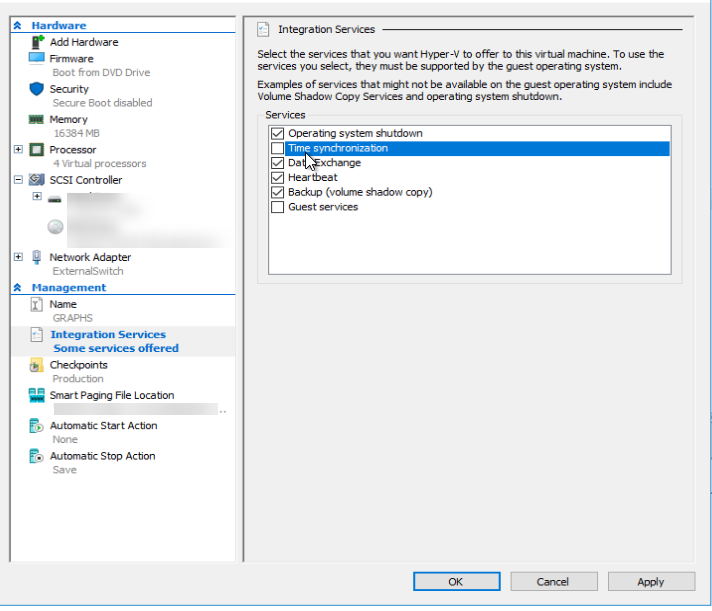Select Integration Services in the sidebar
The image size is (712, 611).
coord(108,335)
